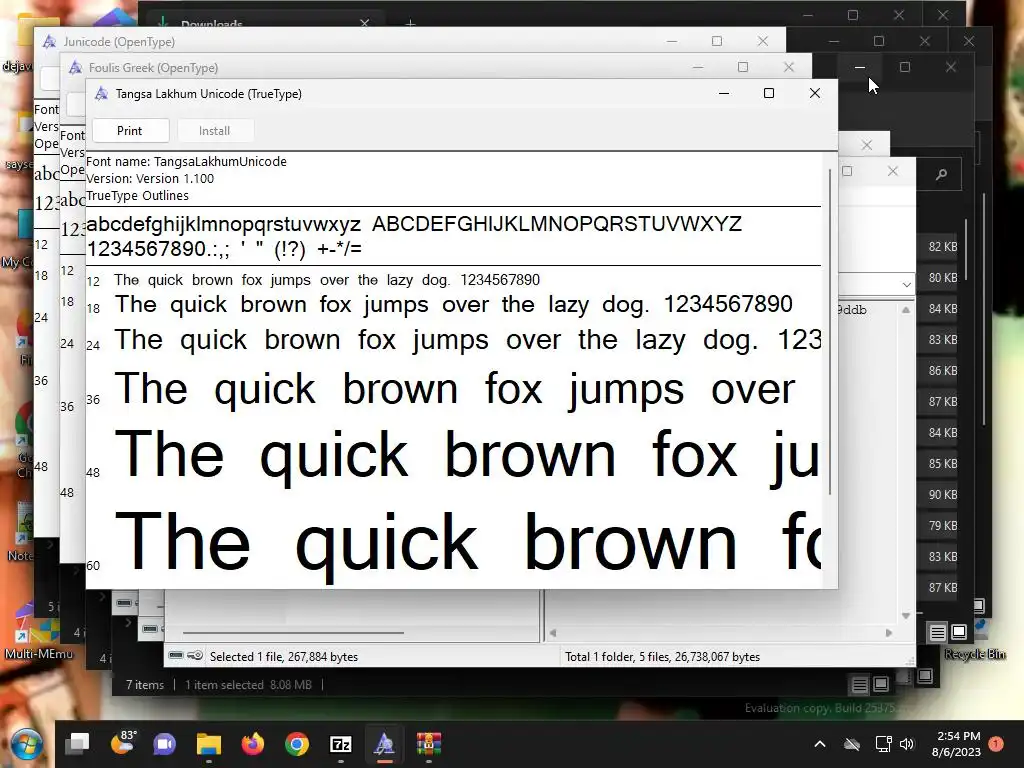This screenshot has height=768, width=1024.
Task: Click the Tangsa Lakhum Unicode title bar font icon
Action: click(101, 93)
